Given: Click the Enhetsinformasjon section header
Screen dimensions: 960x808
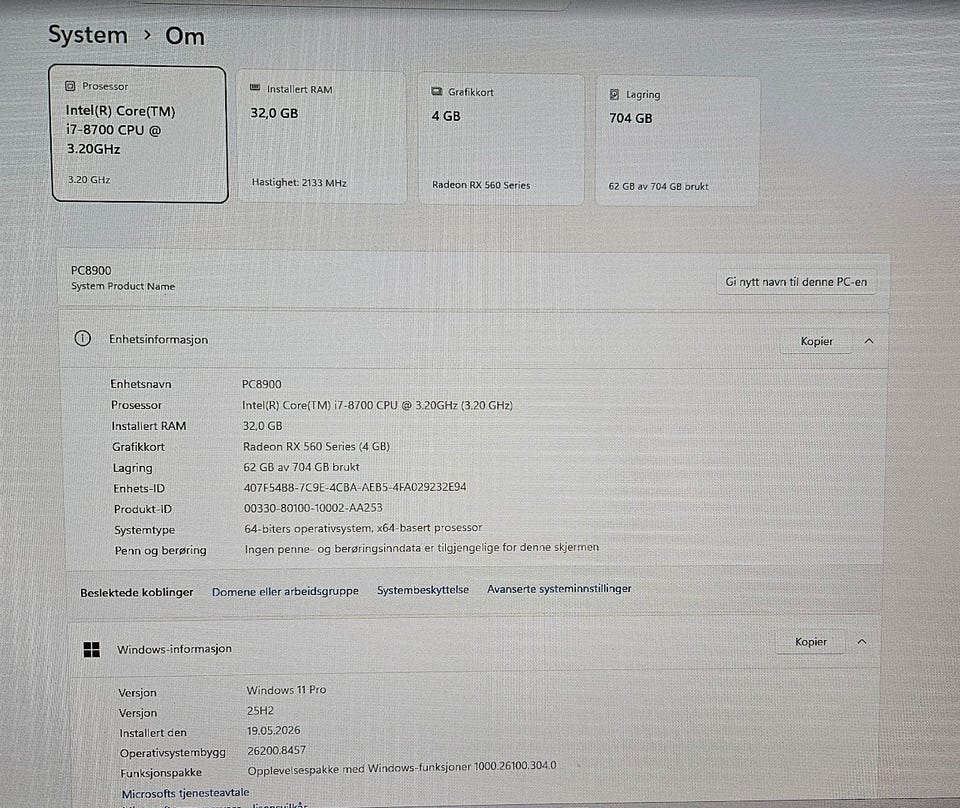Looking at the screenshot, I should [x=473, y=340].
